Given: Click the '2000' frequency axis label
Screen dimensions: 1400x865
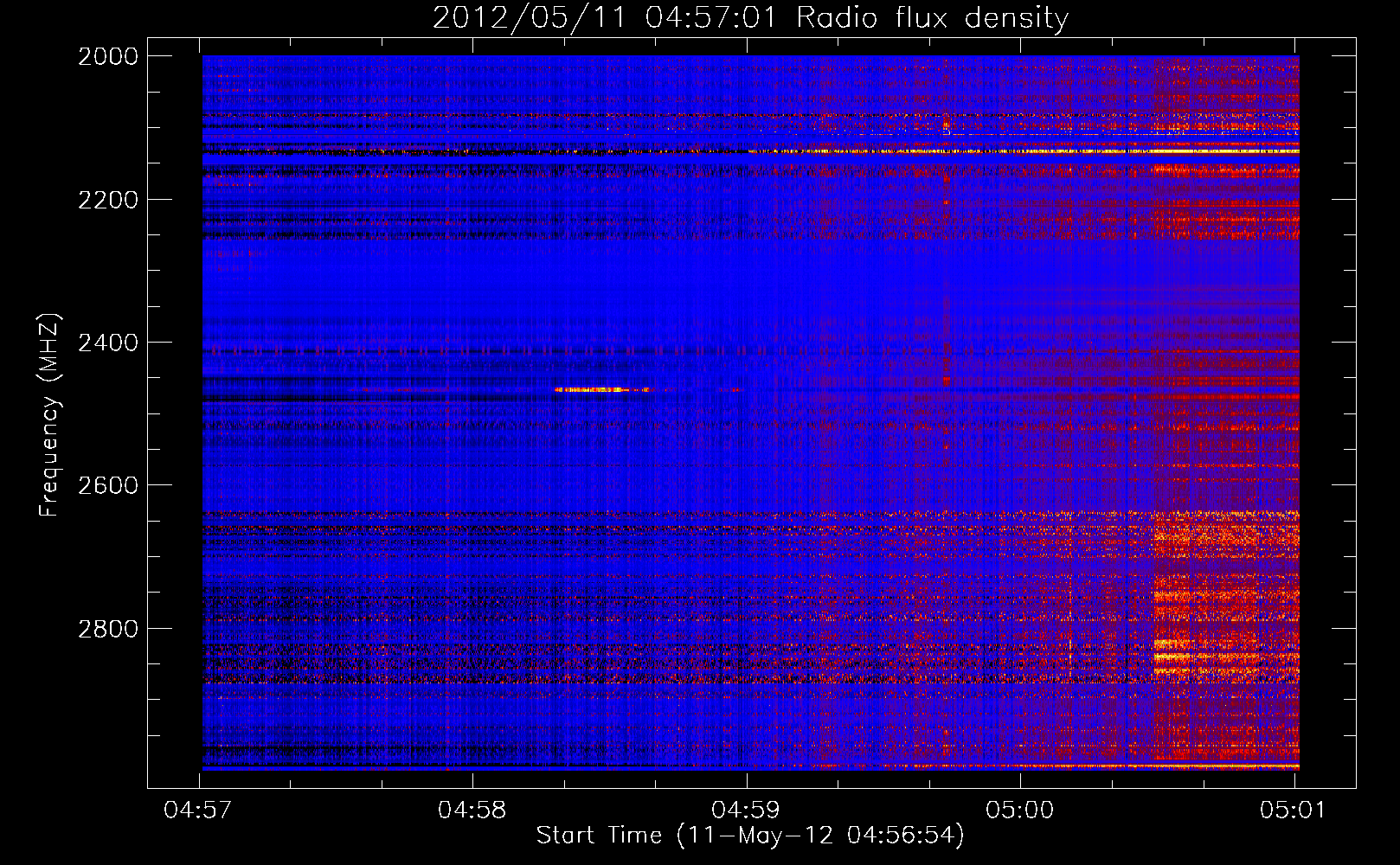Looking at the screenshot, I should tap(108, 57).
